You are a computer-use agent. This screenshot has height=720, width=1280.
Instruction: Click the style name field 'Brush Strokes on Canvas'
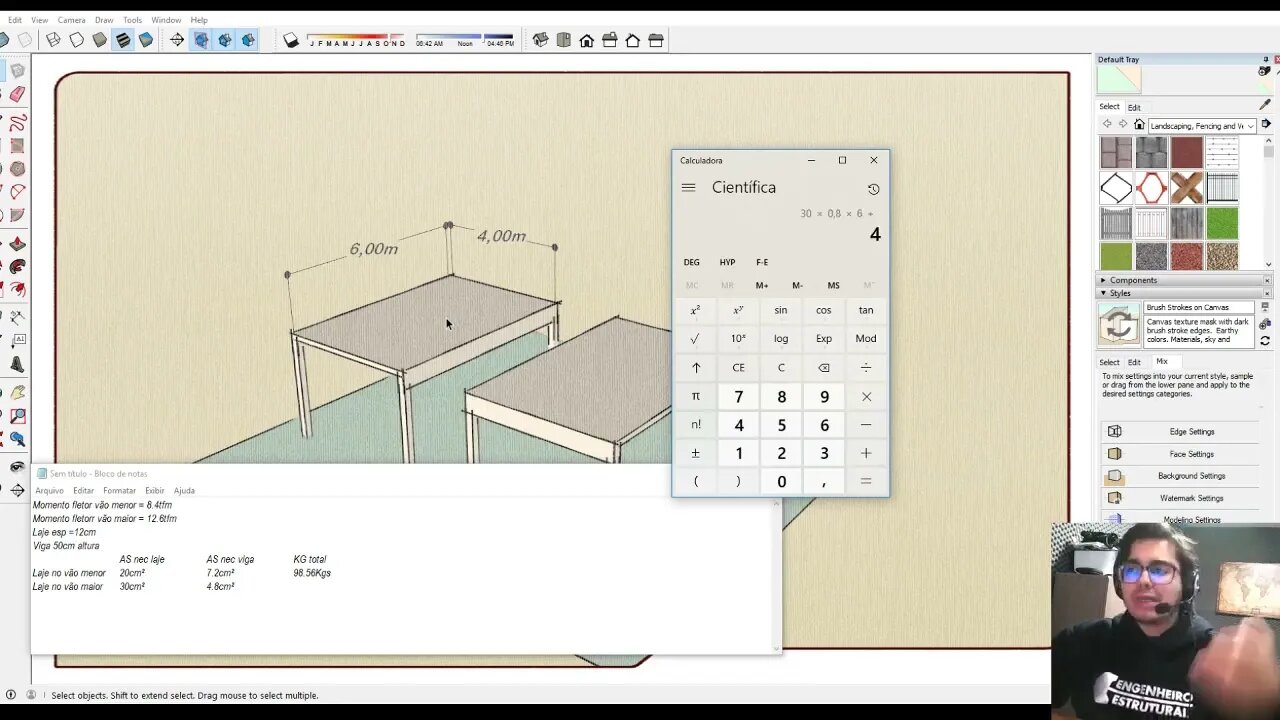(1199, 308)
